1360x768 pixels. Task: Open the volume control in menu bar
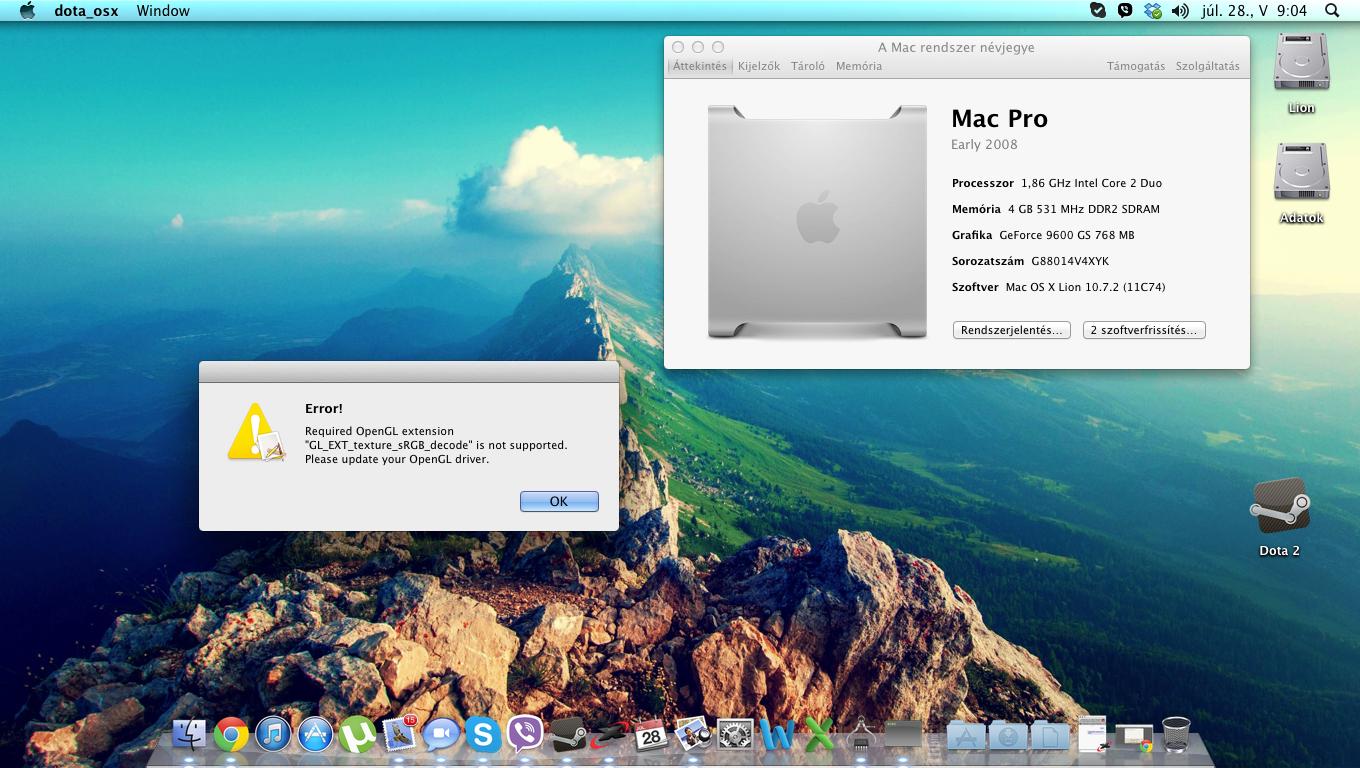1180,10
